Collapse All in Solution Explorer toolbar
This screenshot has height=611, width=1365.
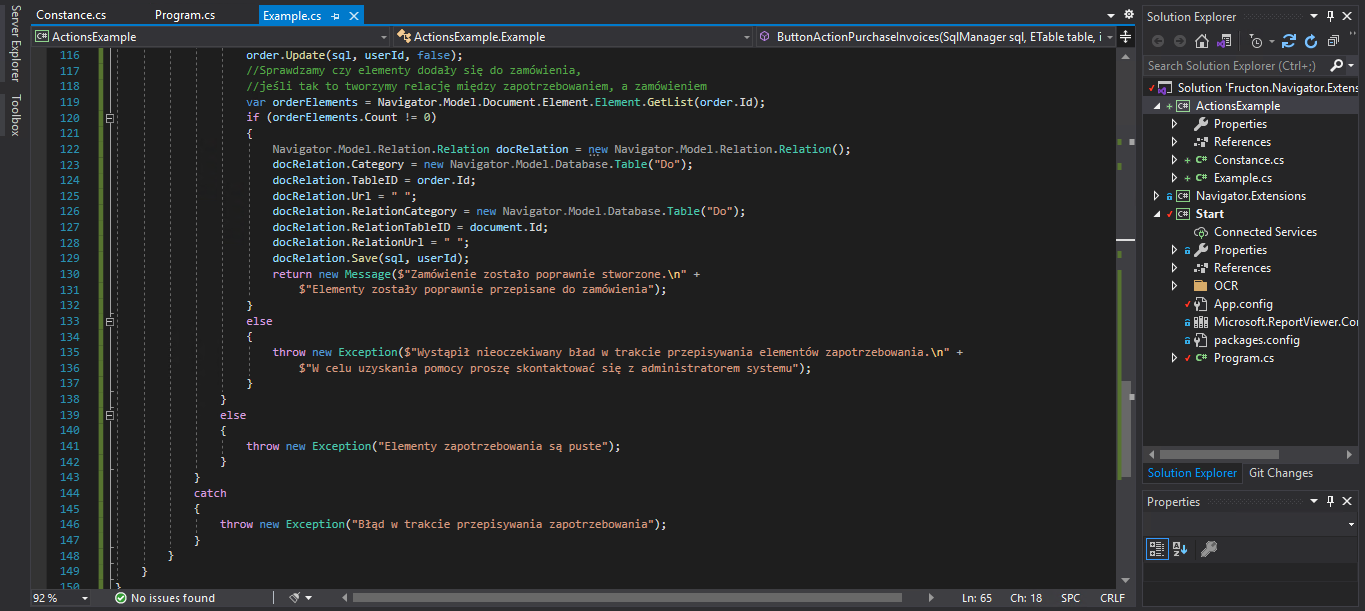[x=1333, y=41]
